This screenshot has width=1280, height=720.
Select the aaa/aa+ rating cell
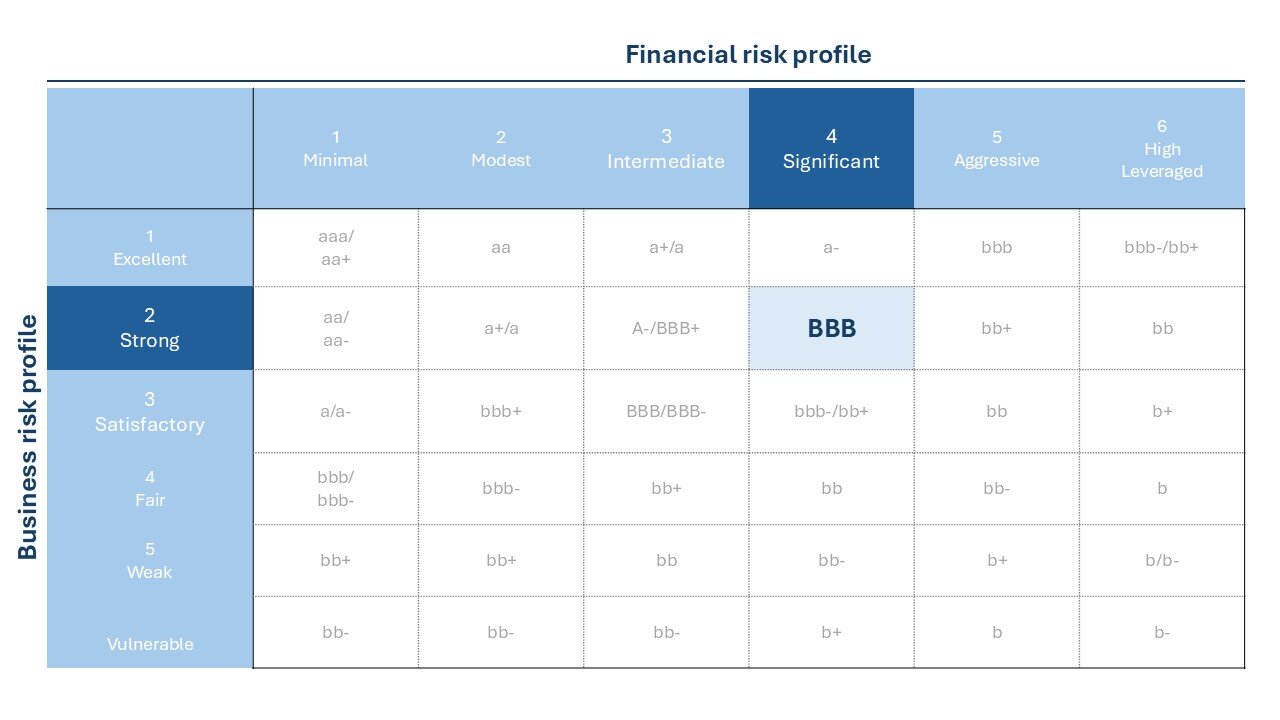click(x=336, y=248)
